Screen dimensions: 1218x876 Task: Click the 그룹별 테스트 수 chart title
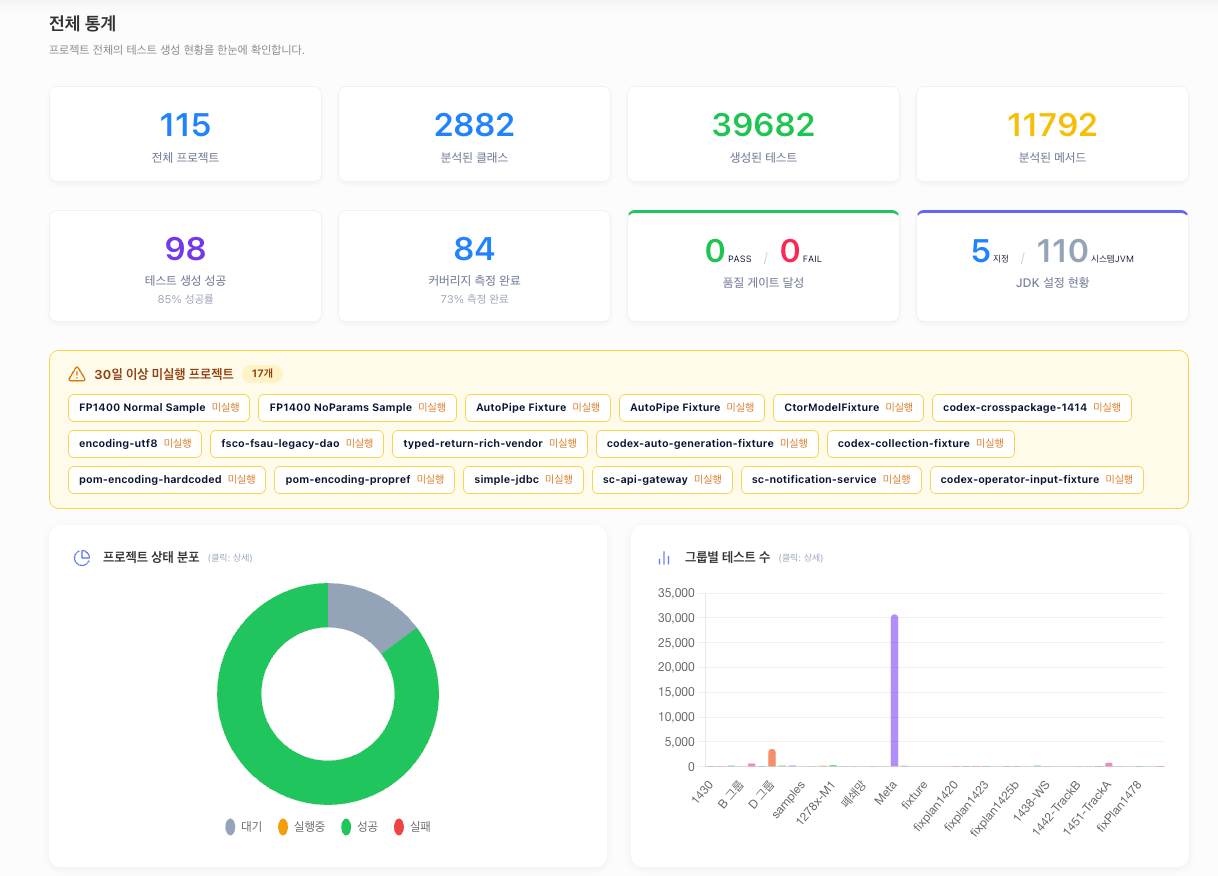point(727,557)
